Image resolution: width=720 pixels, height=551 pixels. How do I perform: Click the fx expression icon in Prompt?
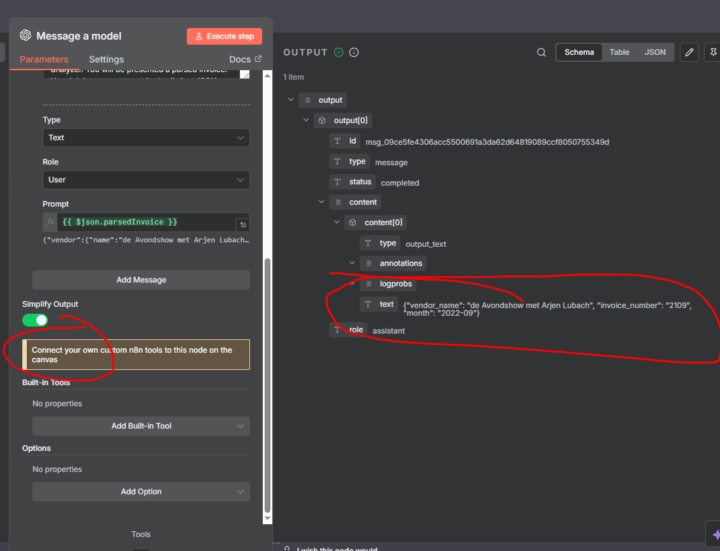(50, 221)
